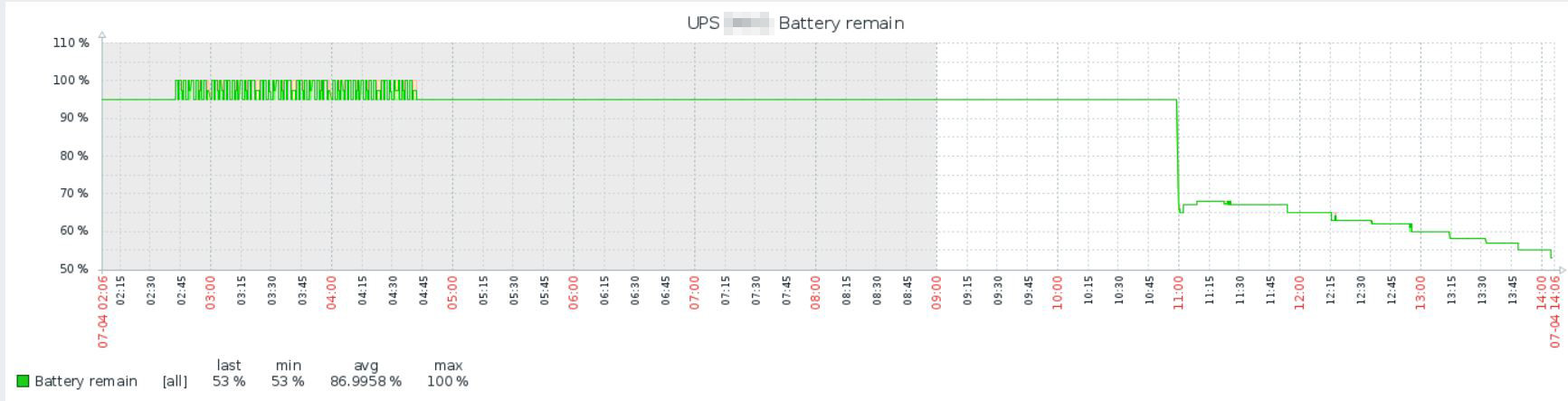This screenshot has height=401, width=1568.
Task: Click the start timestamp "07-04 02:06"
Action: (x=103, y=312)
